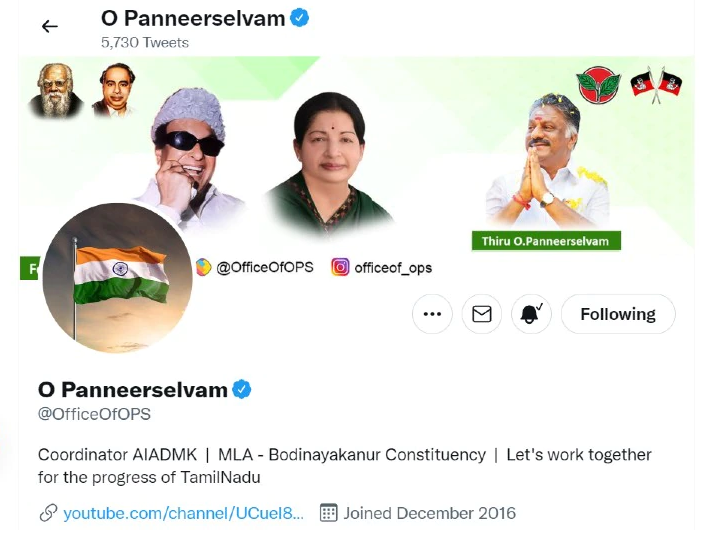
Task: Click the link chain icon beside YouTube URL
Action: pos(48,513)
